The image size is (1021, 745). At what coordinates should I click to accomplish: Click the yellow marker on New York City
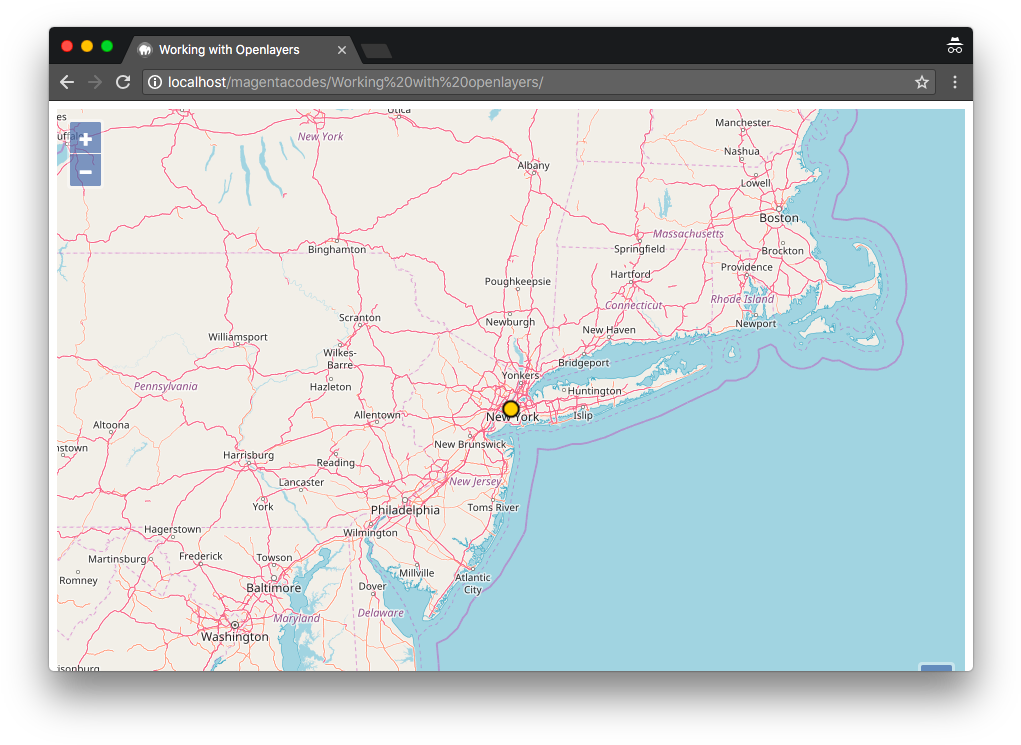click(x=511, y=409)
